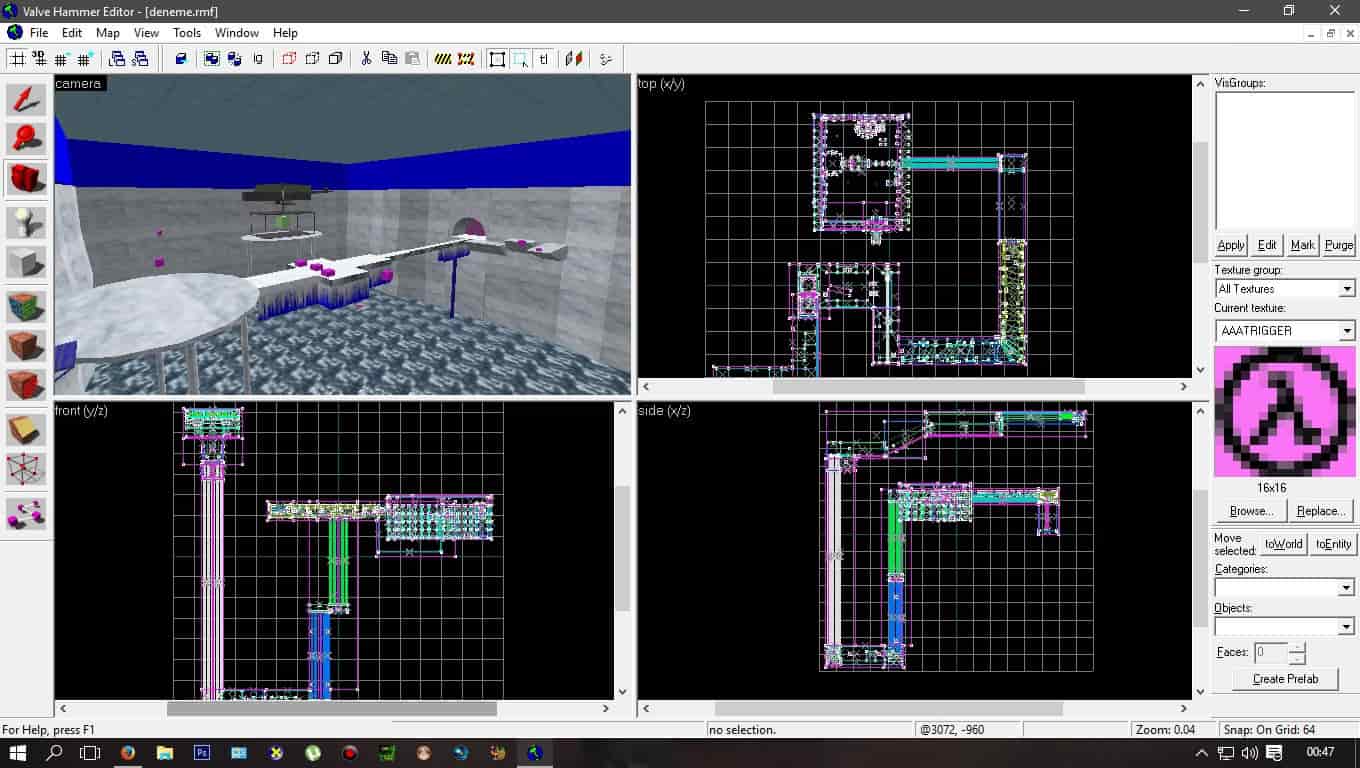Click the AAATRIGGER texture preview
Screen dimensions: 1360x768
click(x=1285, y=412)
